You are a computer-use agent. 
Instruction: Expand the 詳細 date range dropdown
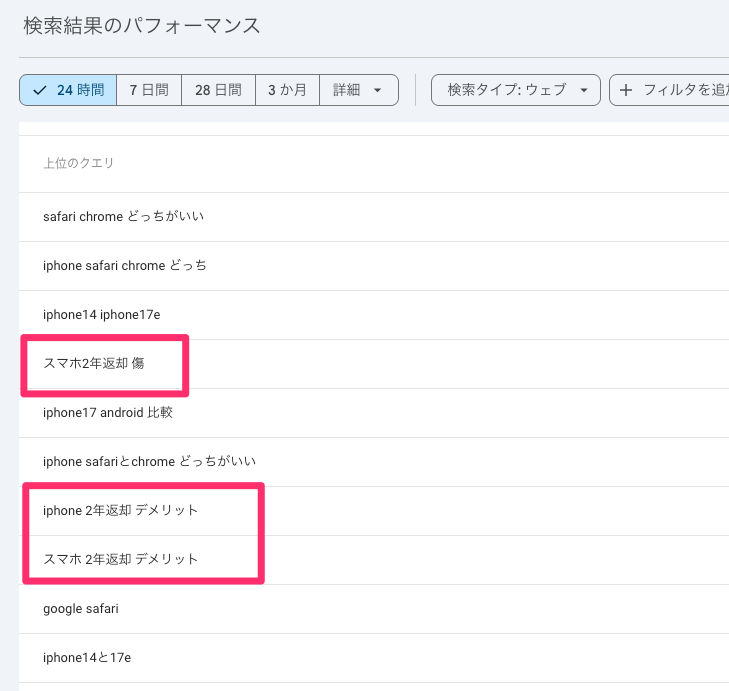coord(358,90)
